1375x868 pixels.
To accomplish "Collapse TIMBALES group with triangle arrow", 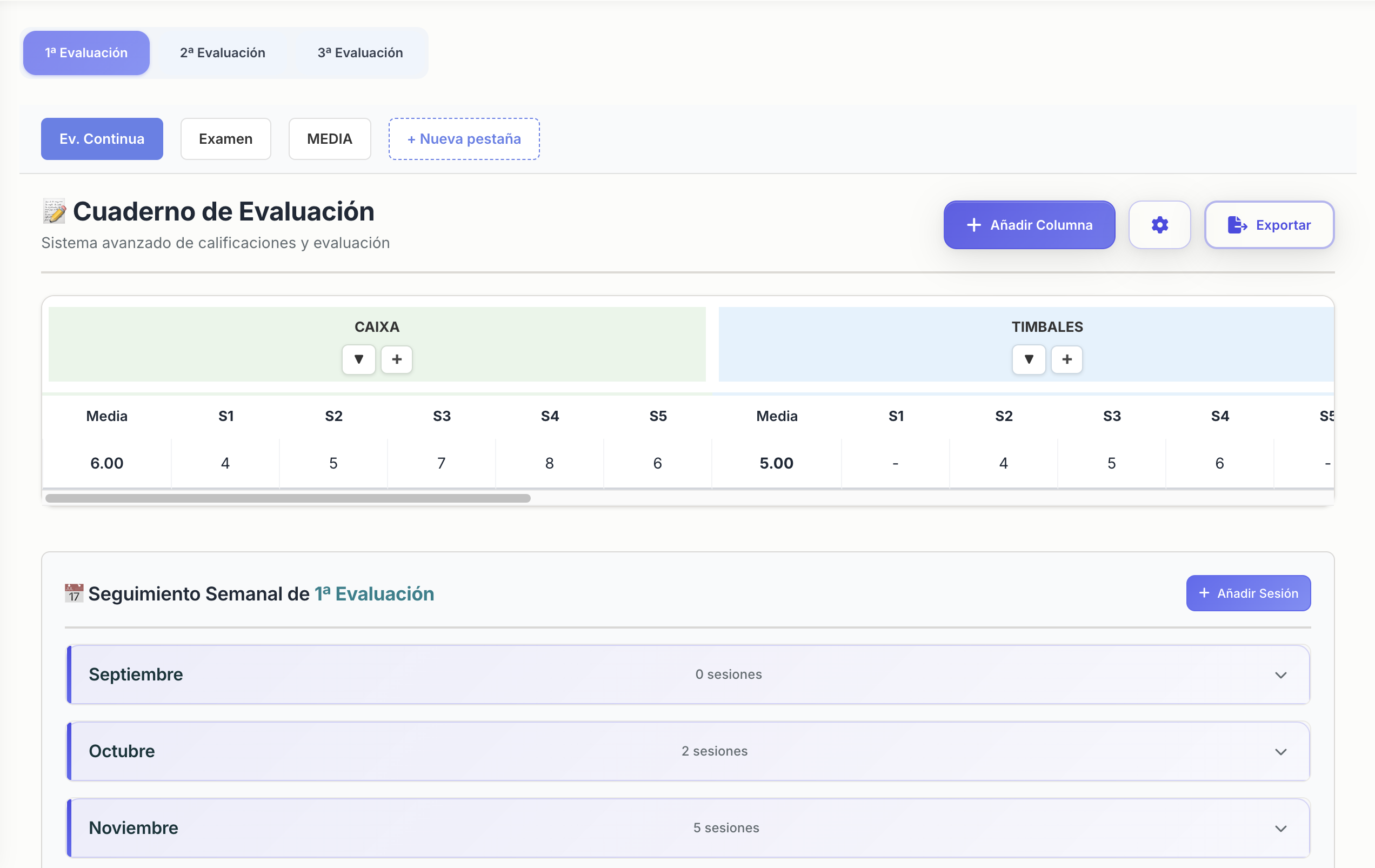I will click(1029, 359).
